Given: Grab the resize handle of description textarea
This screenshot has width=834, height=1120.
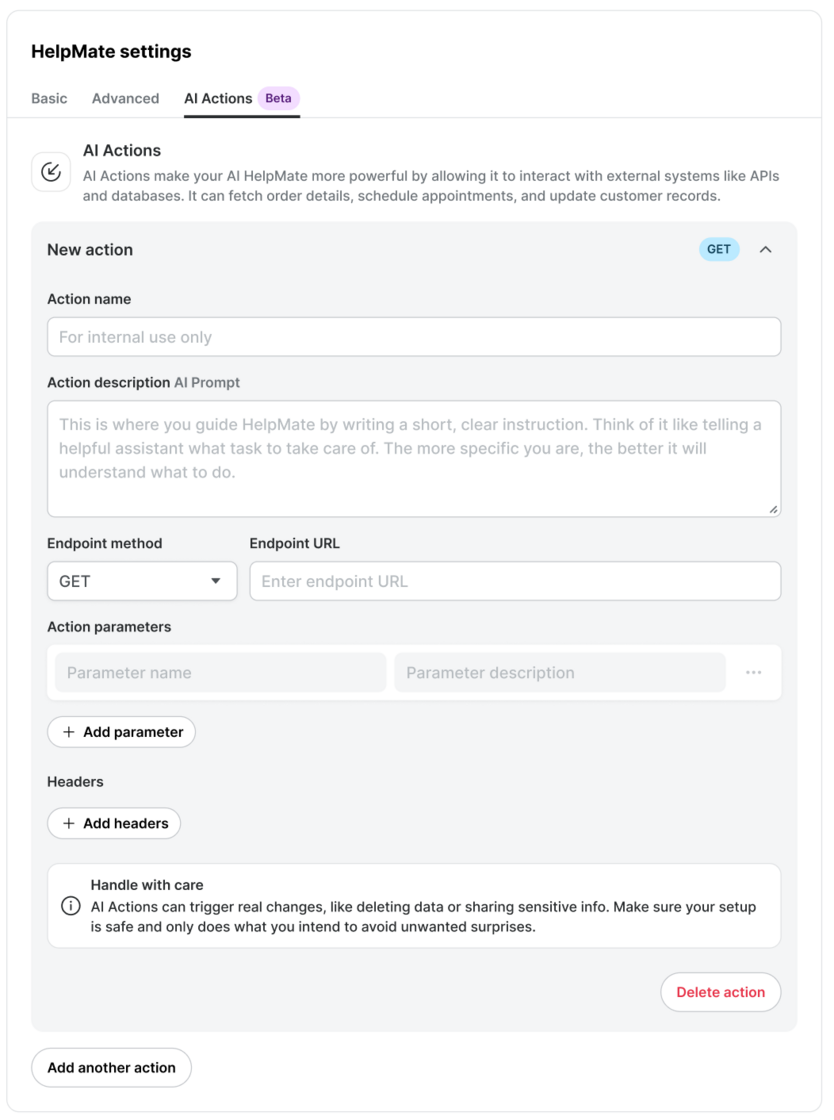Looking at the screenshot, I should pyautogui.click(x=773, y=509).
